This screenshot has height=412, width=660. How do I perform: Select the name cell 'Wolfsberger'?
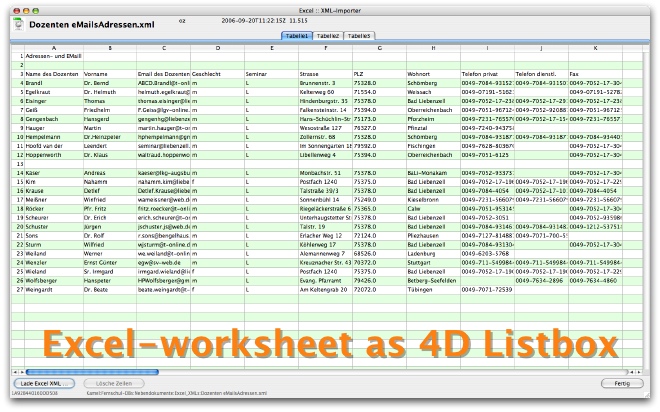[54, 281]
